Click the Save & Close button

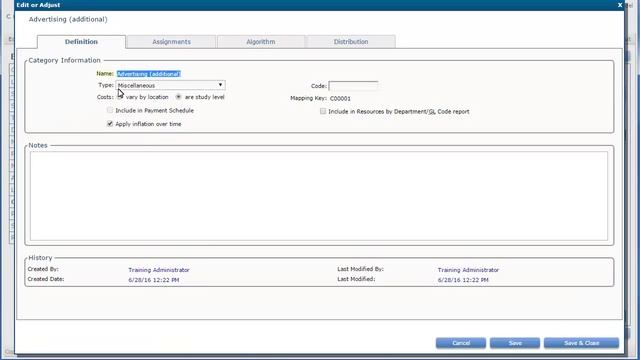(582, 343)
